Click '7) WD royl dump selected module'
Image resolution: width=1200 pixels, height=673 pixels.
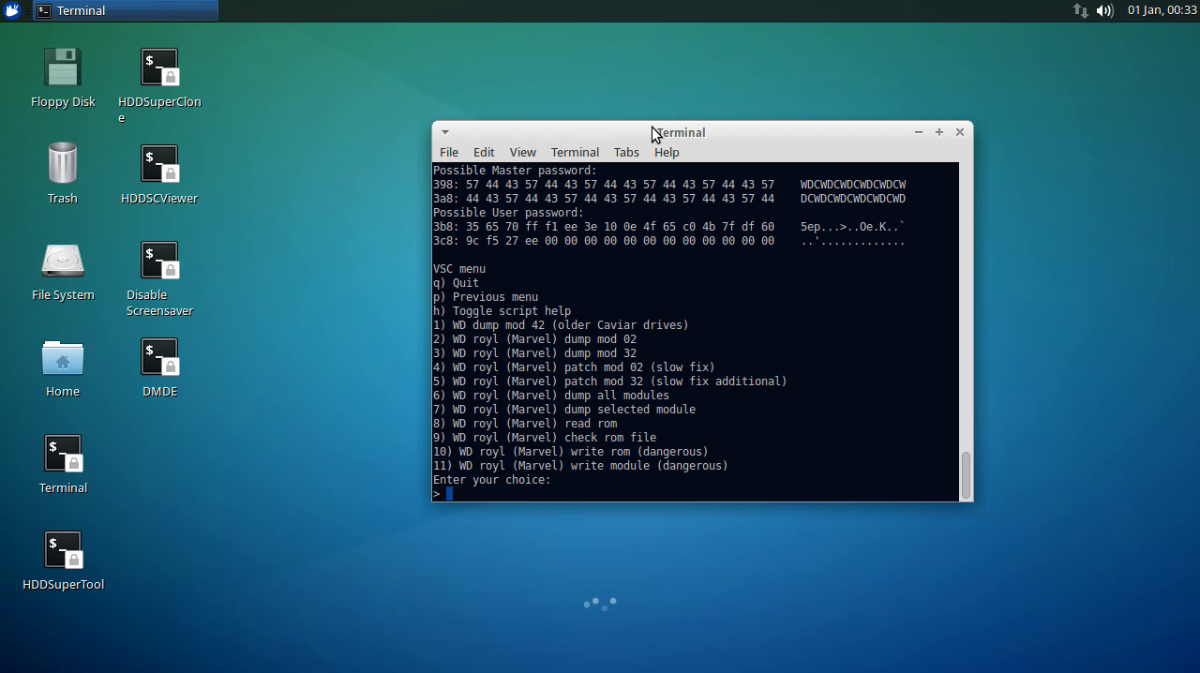pos(564,409)
